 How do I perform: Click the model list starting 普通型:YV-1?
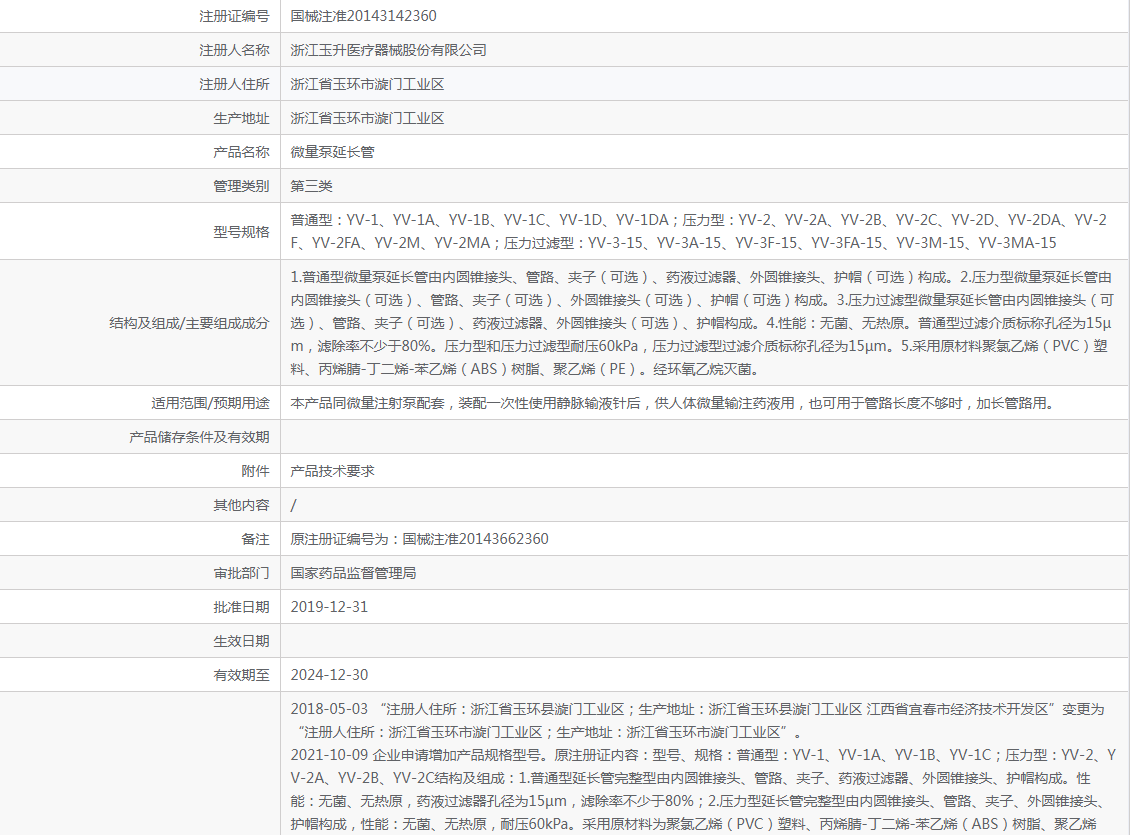[x=699, y=232]
